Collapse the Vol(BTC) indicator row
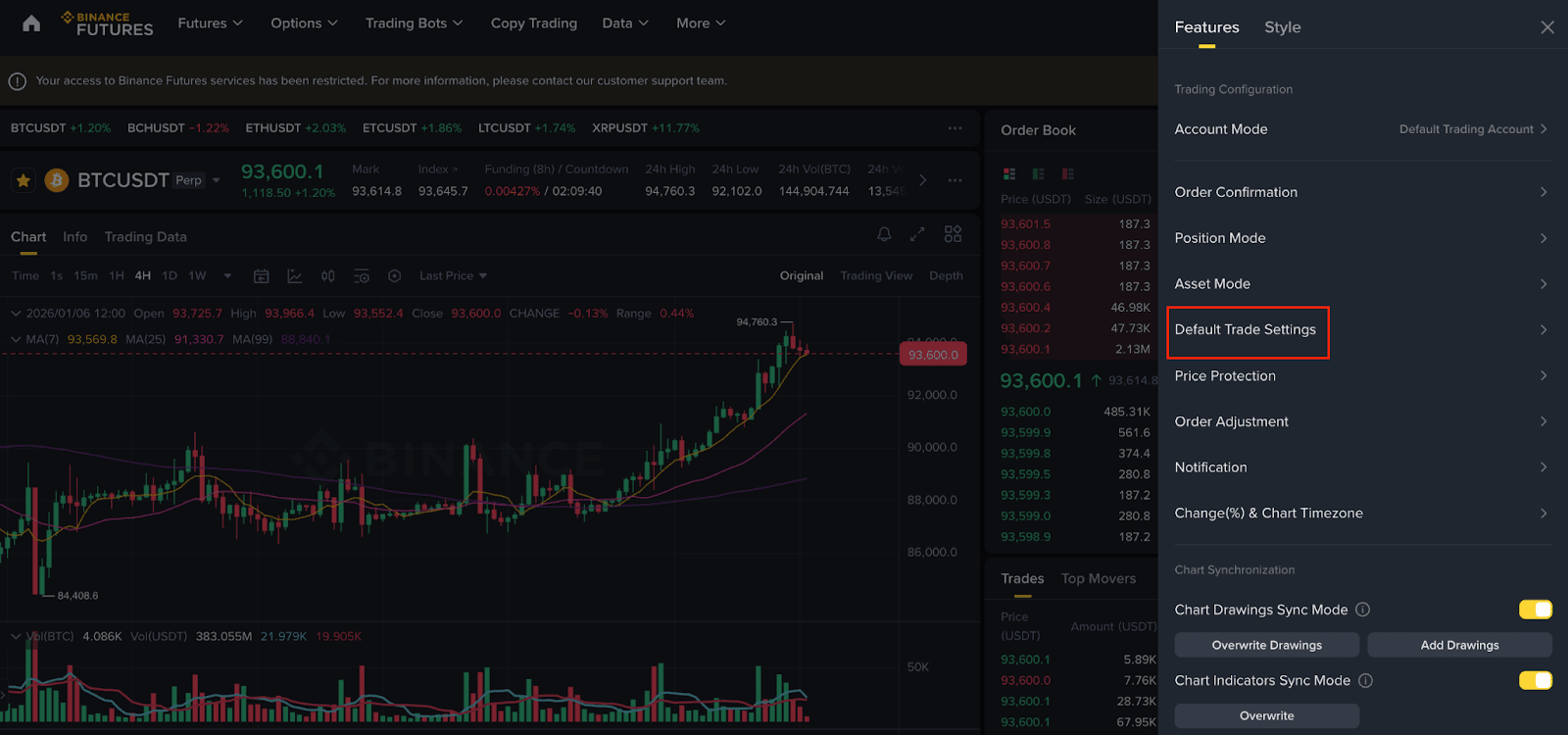The height and width of the screenshot is (735, 1568). click(x=16, y=636)
